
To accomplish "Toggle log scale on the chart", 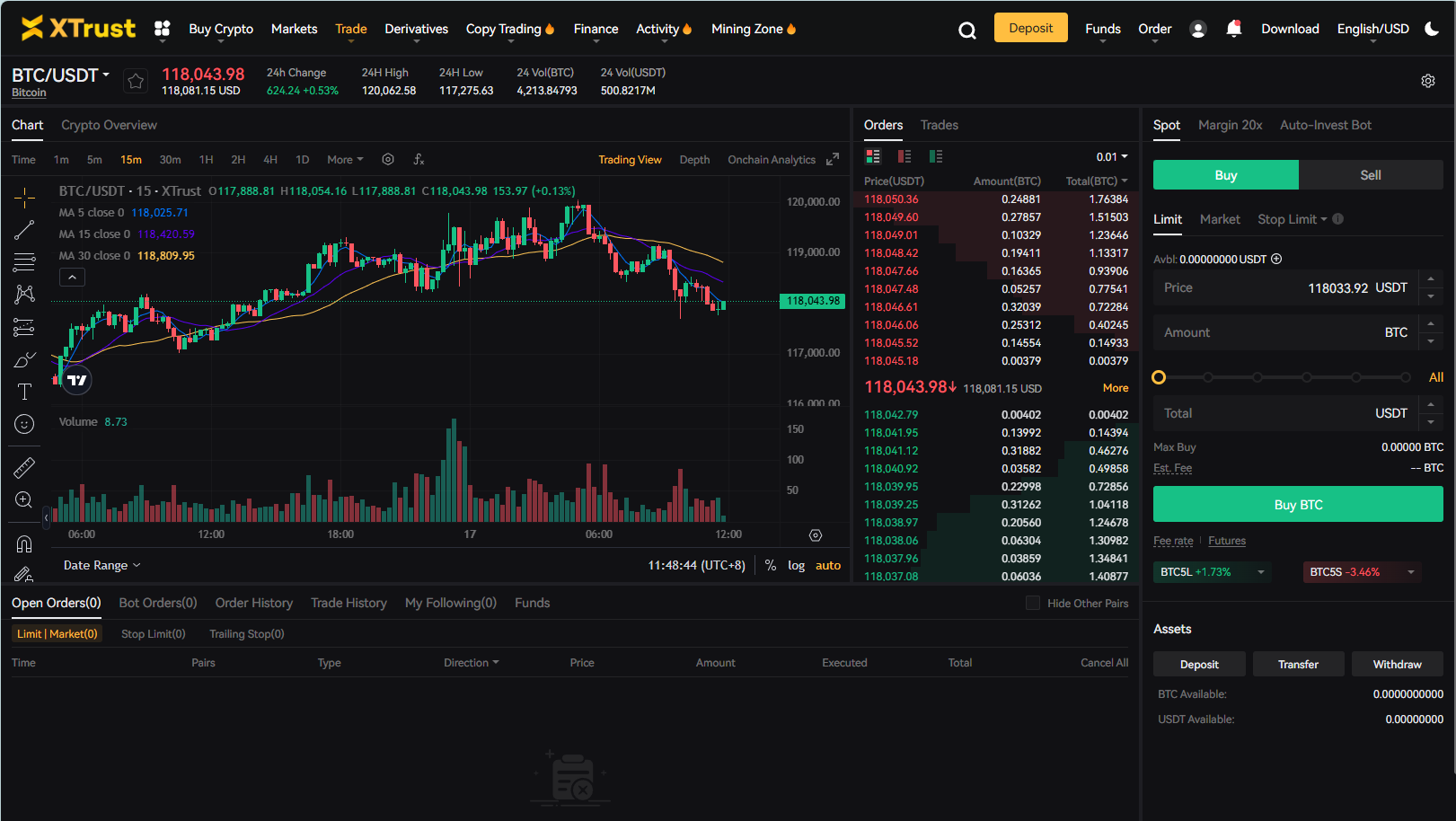I will [796, 565].
